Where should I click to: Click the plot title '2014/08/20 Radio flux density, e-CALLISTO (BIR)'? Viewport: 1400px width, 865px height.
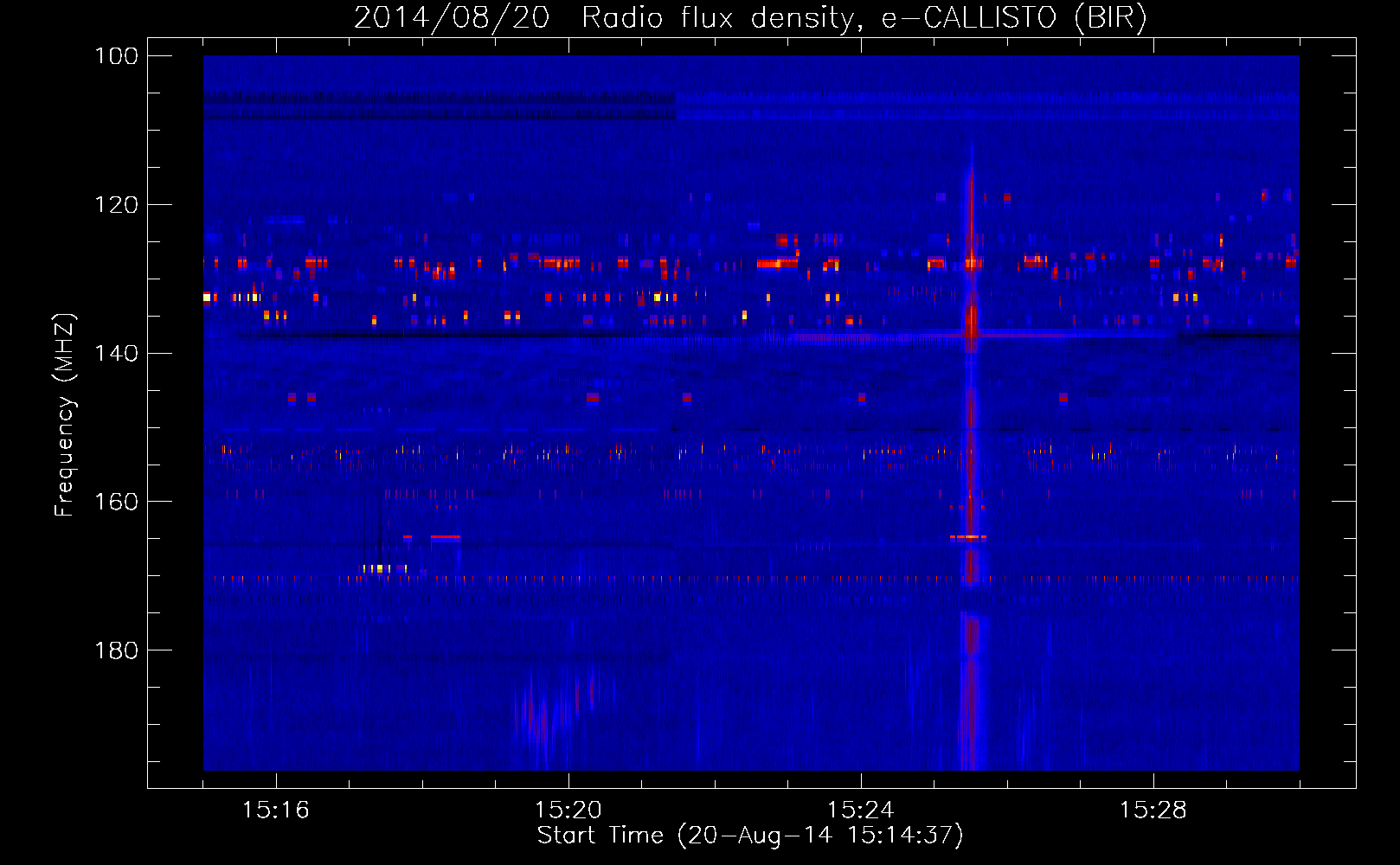pos(750,17)
